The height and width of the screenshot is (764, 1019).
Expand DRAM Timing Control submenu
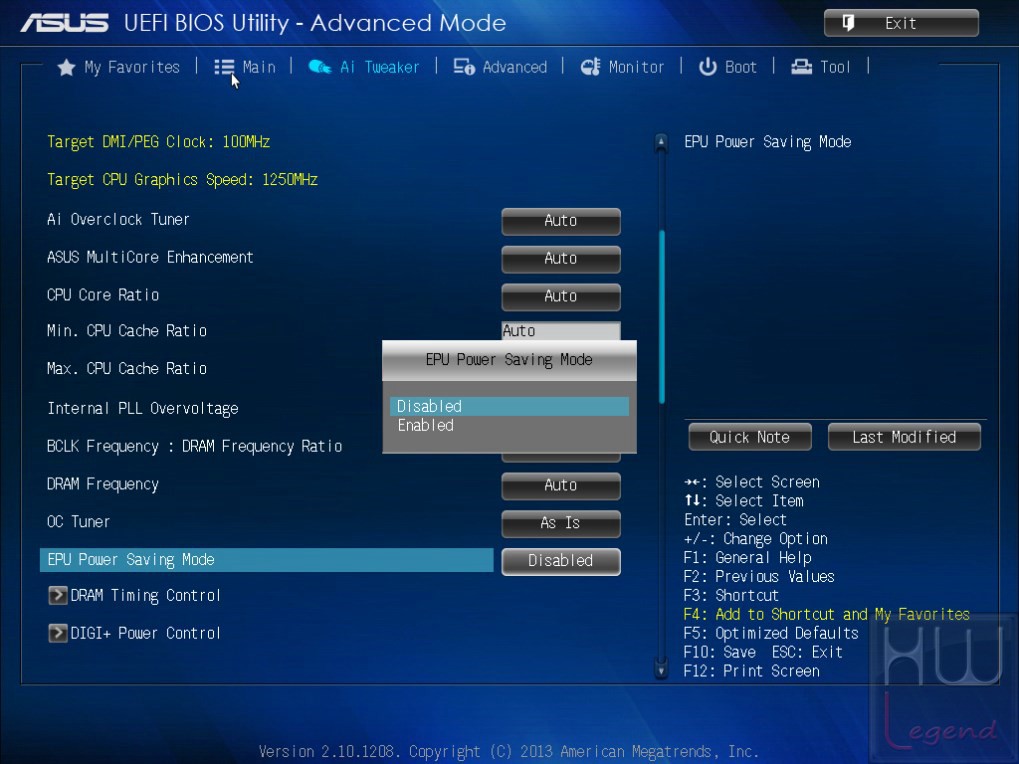[135, 595]
